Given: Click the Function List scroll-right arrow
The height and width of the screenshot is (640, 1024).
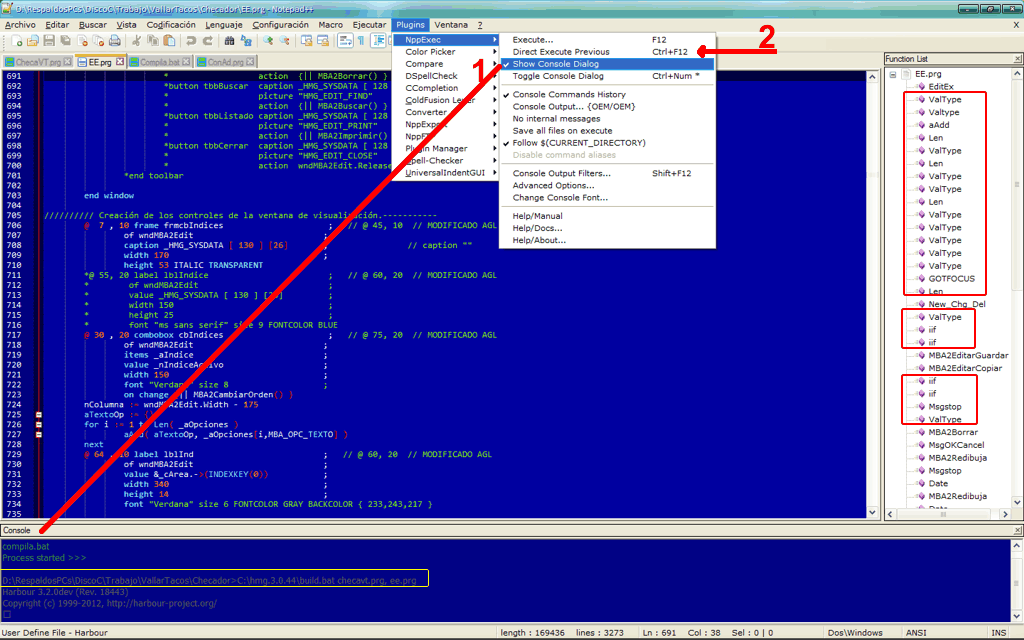Looking at the screenshot, I should [x=1005, y=515].
